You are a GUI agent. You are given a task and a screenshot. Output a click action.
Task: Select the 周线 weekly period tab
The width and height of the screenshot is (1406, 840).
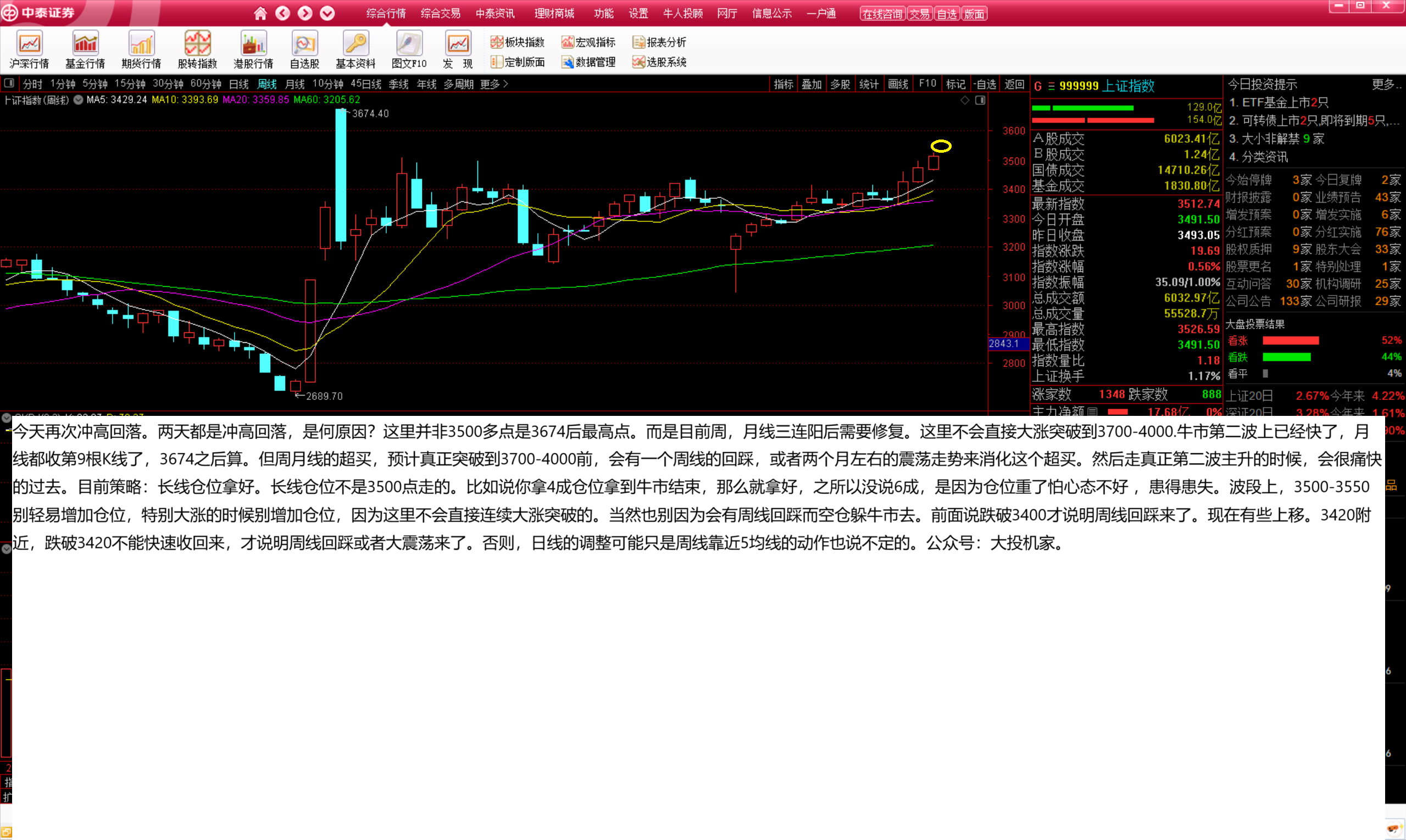coord(267,84)
